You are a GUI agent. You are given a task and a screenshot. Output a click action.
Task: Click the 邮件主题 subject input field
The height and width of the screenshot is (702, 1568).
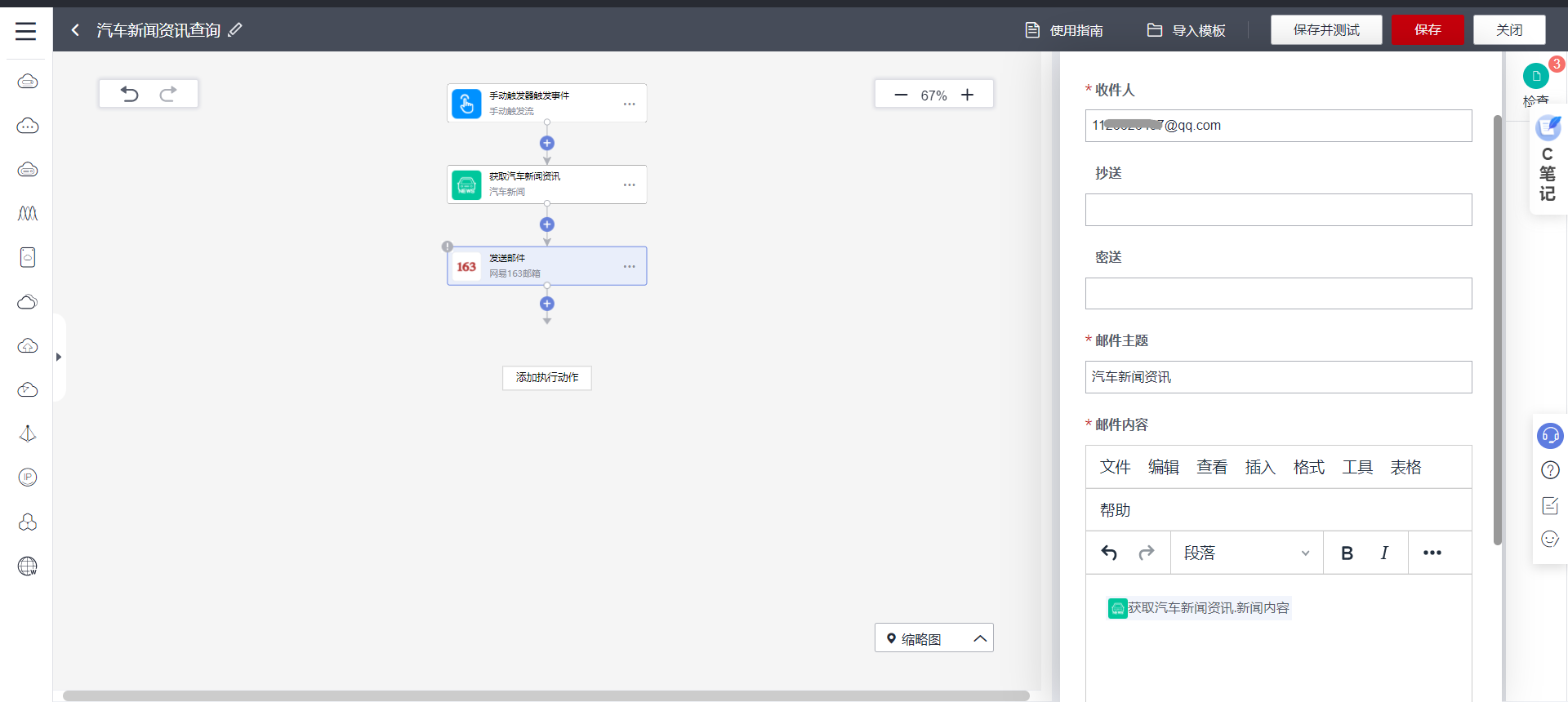[1279, 377]
